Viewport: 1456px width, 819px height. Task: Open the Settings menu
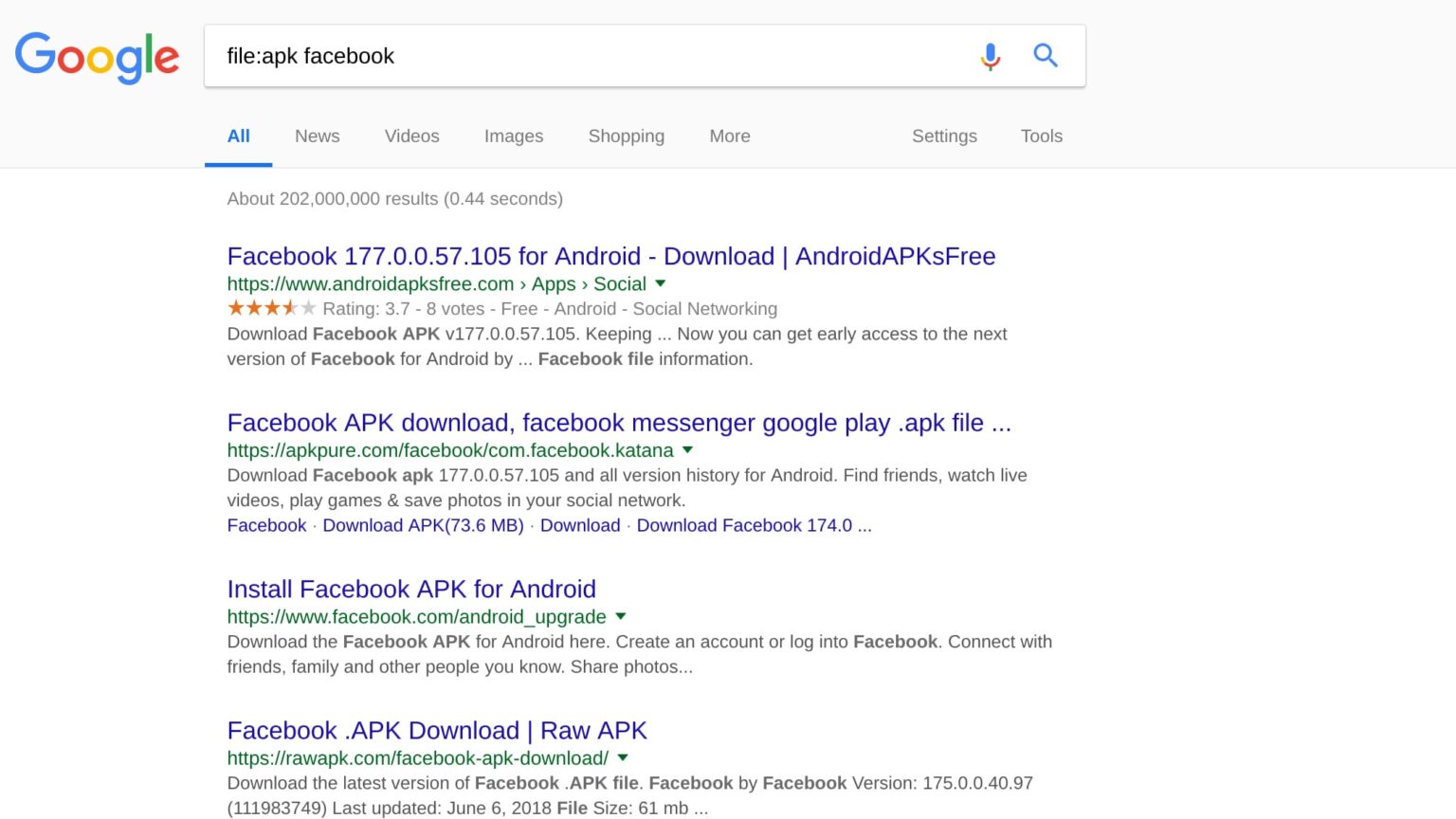pos(944,136)
